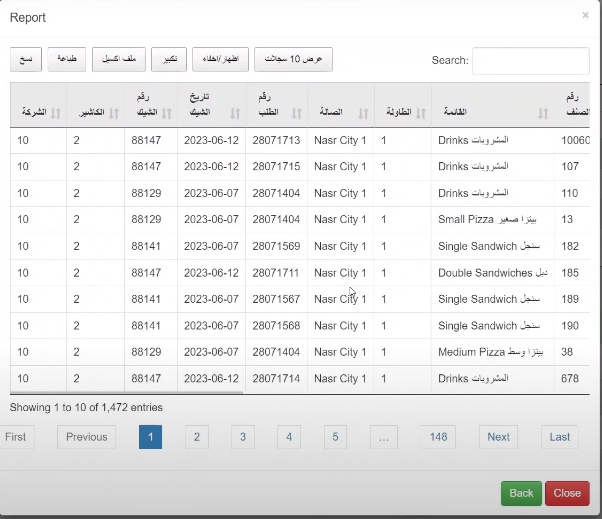The height and width of the screenshot is (519, 602).
Task: Sort table by الكاشير column
Action: point(111,113)
